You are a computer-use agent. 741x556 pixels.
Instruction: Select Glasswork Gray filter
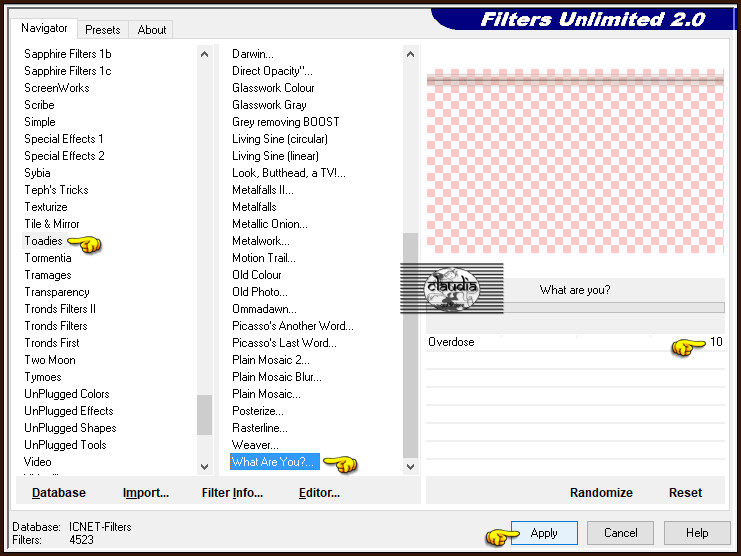pyautogui.click(x=269, y=105)
